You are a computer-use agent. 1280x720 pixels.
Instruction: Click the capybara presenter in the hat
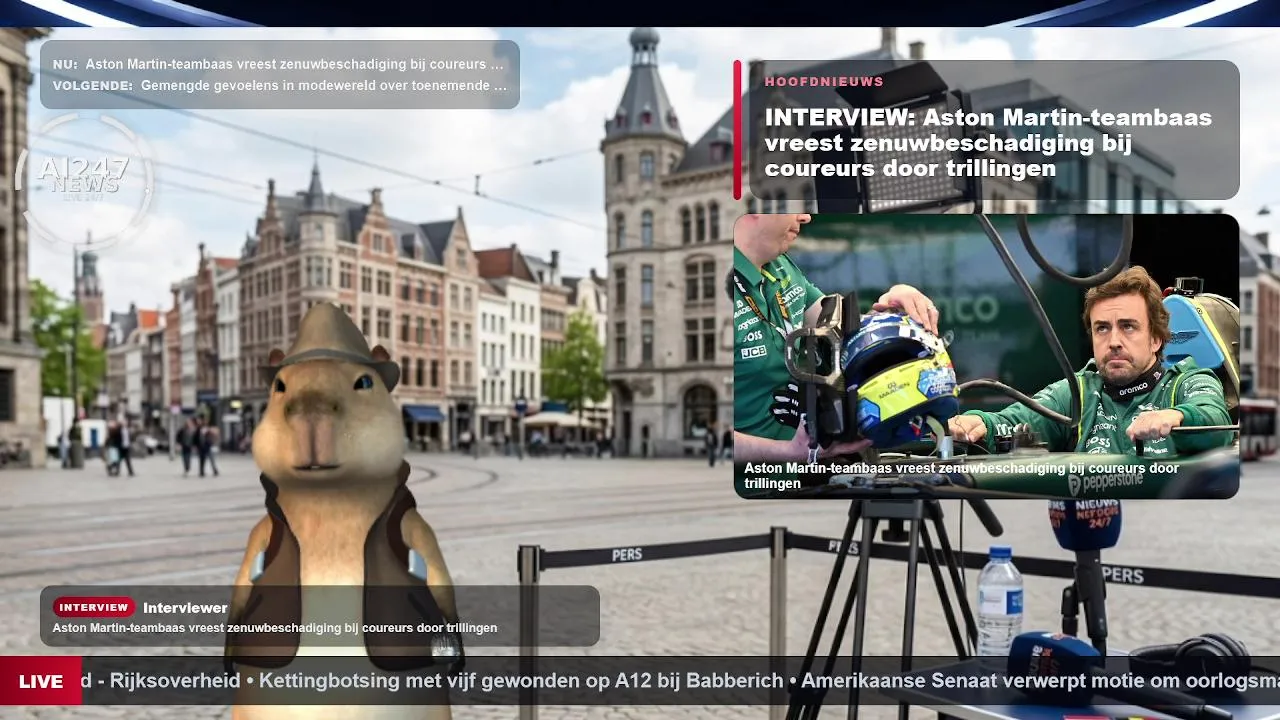340,510
